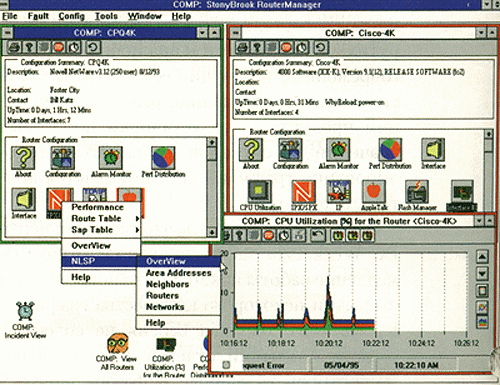
Task: Click the printer icon in CPQ4K toolbar
Action: (x=15, y=47)
